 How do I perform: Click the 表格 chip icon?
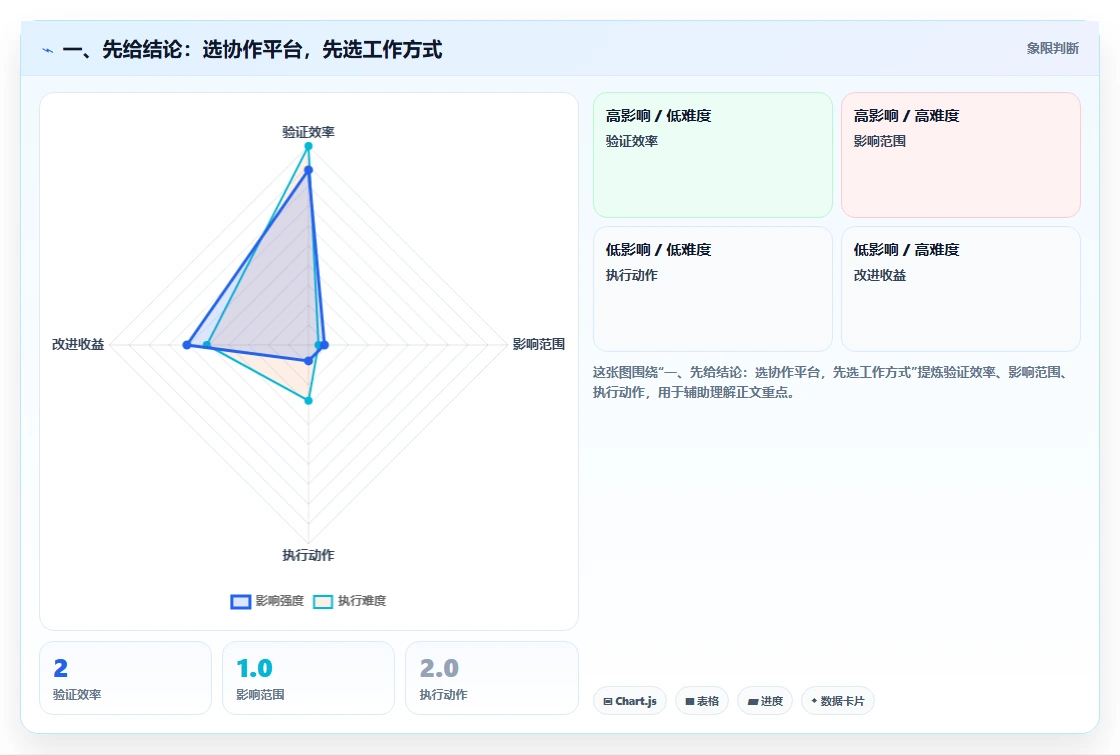pos(690,701)
